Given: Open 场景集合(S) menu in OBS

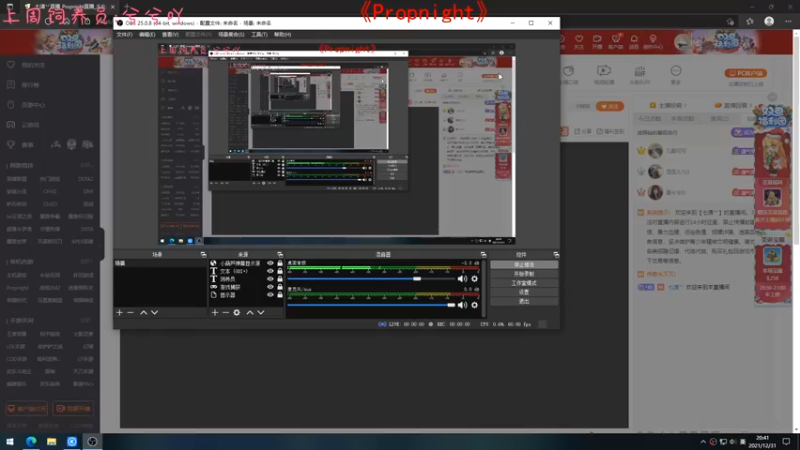Looking at the screenshot, I should pyautogui.click(x=231, y=35).
